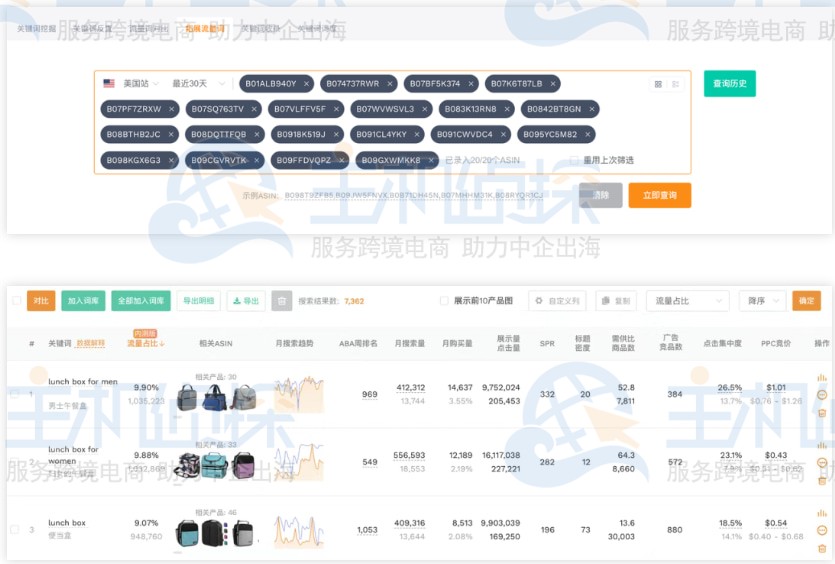Remove ASIN tag B07K6T87LB
The height and width of the screenshot is (564, 835).
tap(553, 84)
